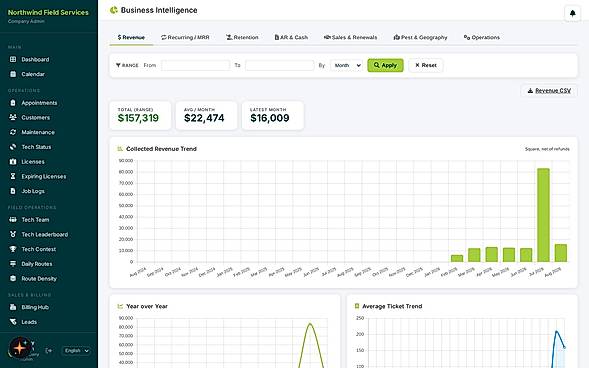Switch to the Retention tab
This screenshot has width=589, height=368.
242,37
